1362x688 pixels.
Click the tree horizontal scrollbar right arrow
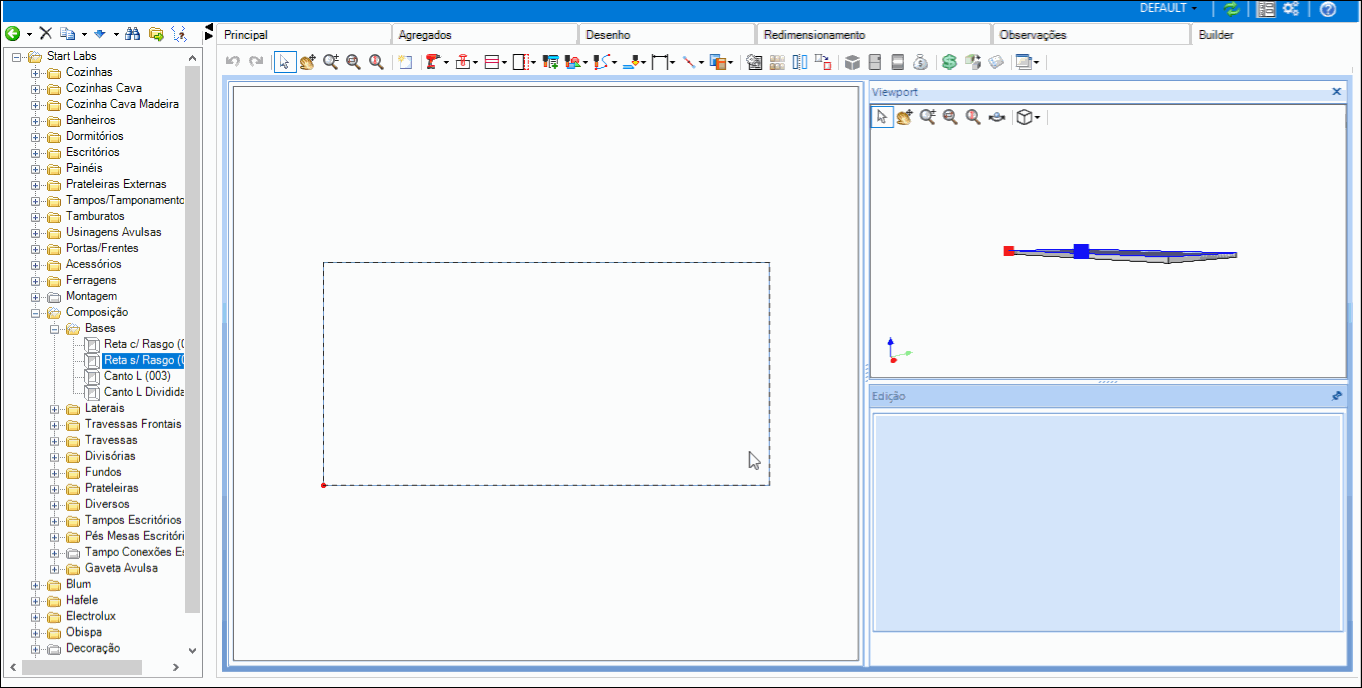click(175, 667)
